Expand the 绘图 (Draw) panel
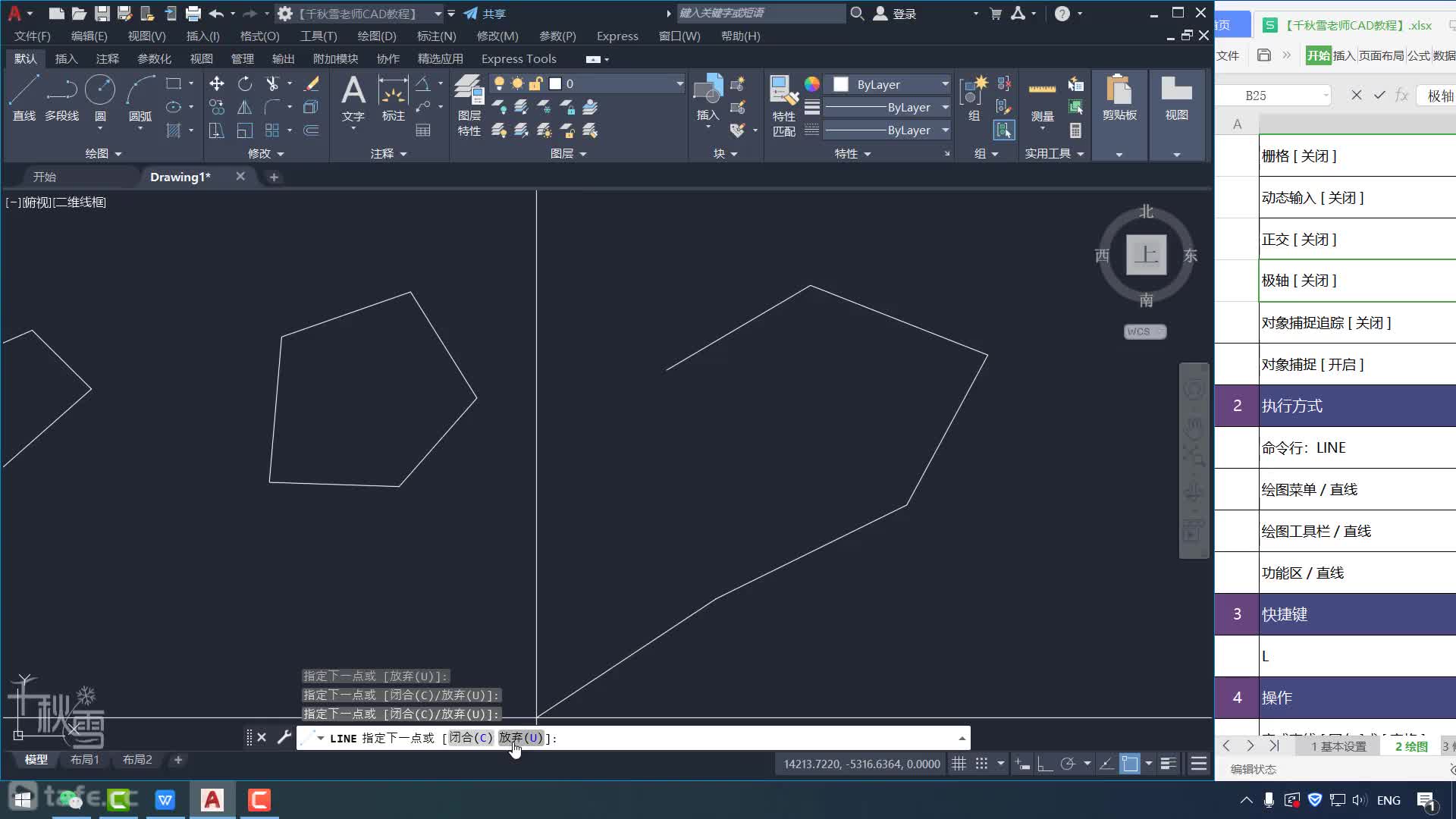This screenshot has height=819, width=1456. [103, 153]
